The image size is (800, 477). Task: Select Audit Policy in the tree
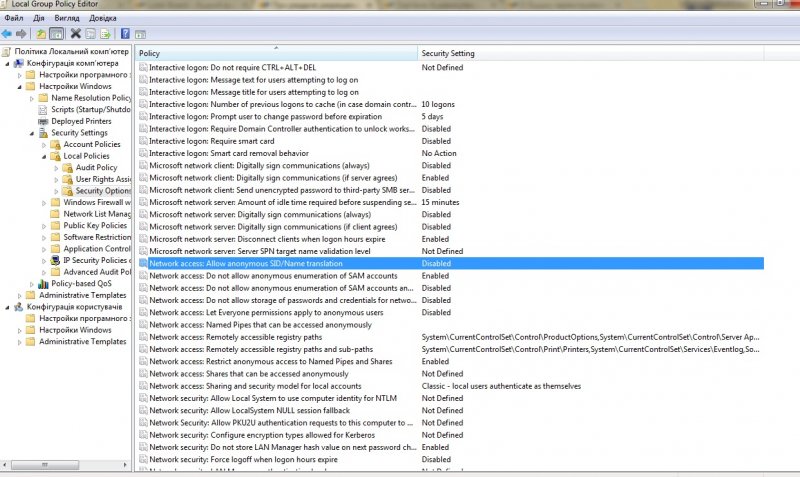(96, 167)
